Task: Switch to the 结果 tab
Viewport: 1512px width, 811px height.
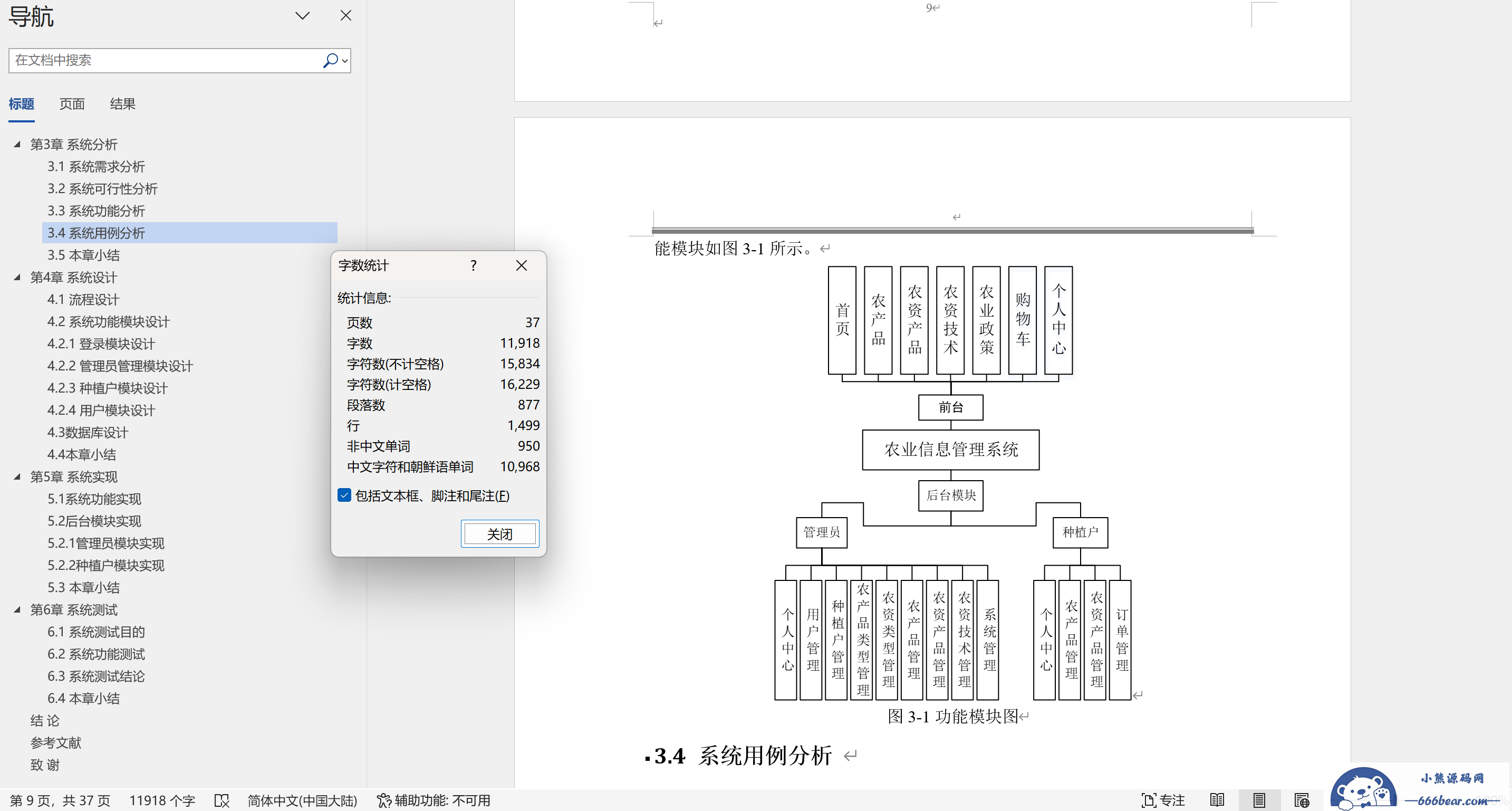Action: pyautogui.click(x=123, y=104)
